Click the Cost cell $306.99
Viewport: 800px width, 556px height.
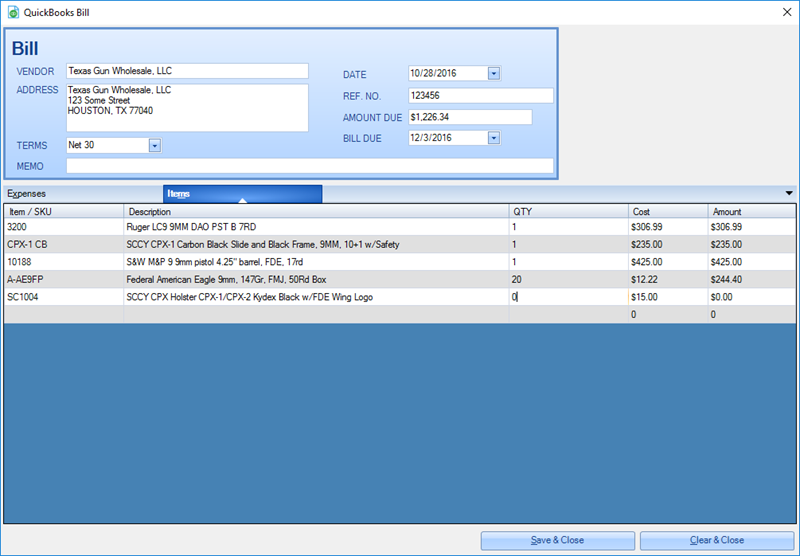point(668,227)
